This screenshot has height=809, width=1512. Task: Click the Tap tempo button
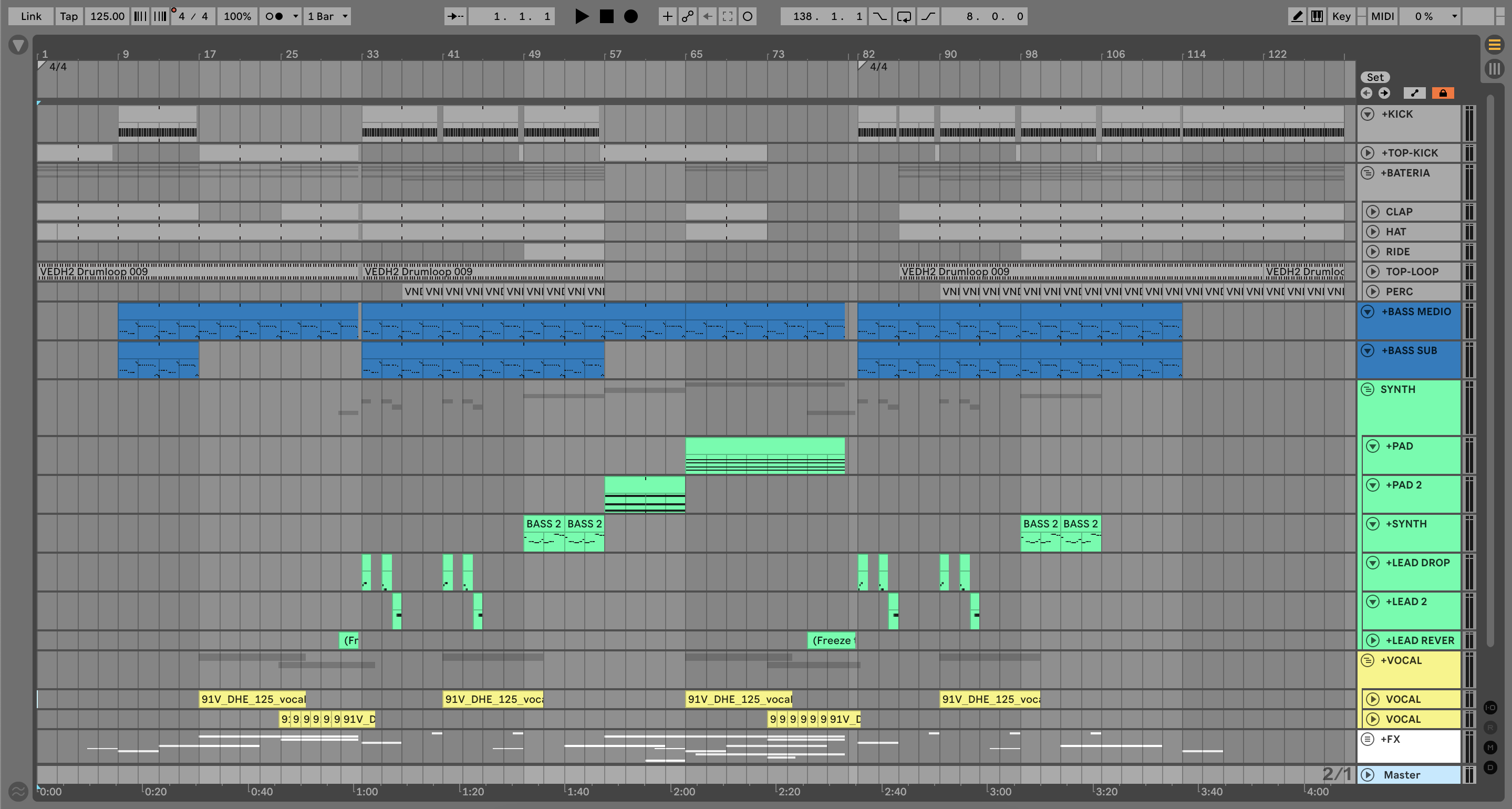pos(69,16)
